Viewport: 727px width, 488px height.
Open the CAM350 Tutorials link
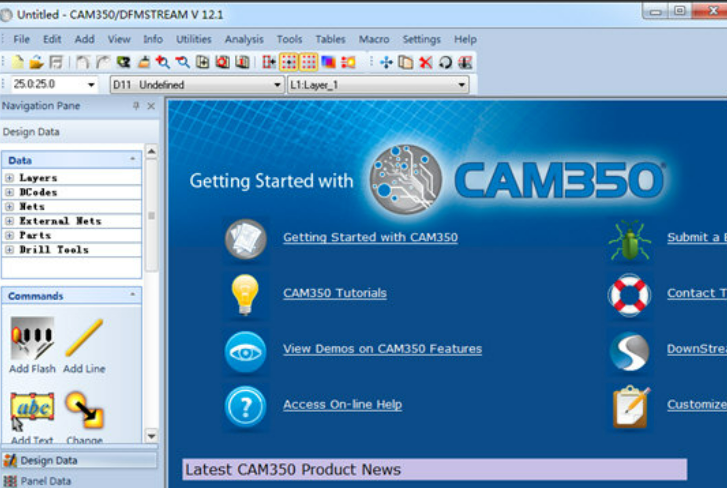click(x=335, y=293)
